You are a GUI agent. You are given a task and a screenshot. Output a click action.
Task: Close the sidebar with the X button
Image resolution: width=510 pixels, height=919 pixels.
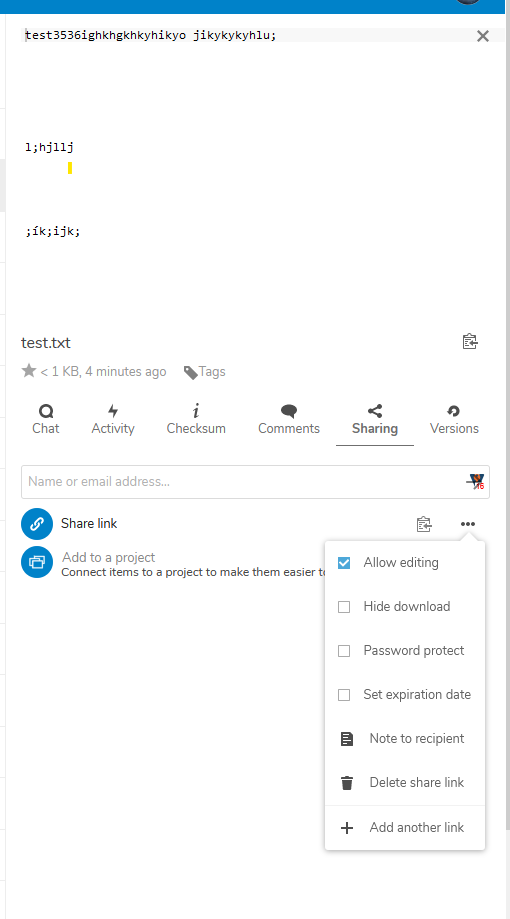483,36
